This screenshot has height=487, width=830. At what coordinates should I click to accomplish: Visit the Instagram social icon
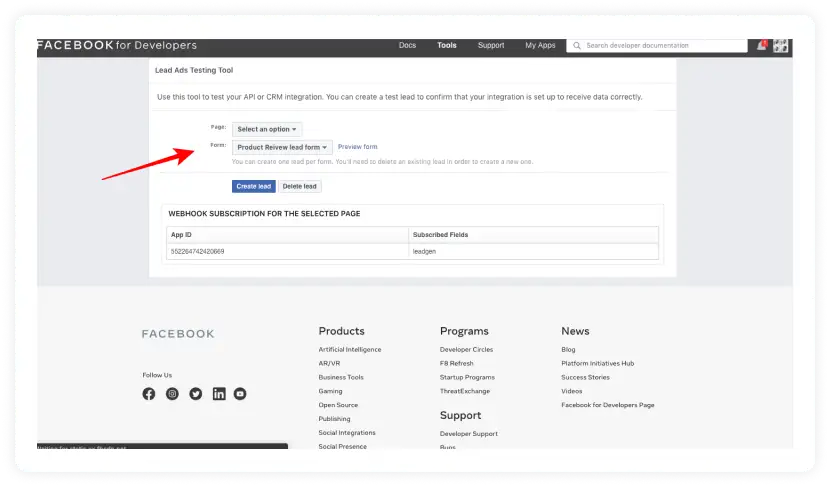pos(172,394)
